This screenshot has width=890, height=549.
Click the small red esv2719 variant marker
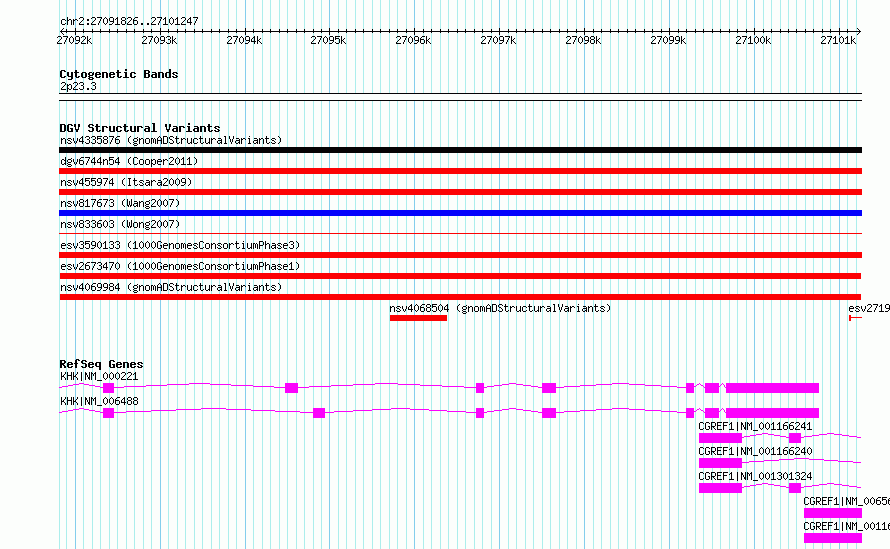click(x=855, y=318)
